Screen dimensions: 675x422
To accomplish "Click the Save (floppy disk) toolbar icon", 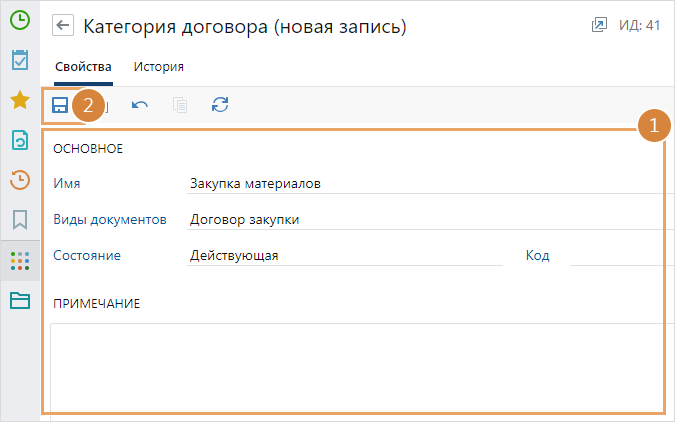I will 60,104.
